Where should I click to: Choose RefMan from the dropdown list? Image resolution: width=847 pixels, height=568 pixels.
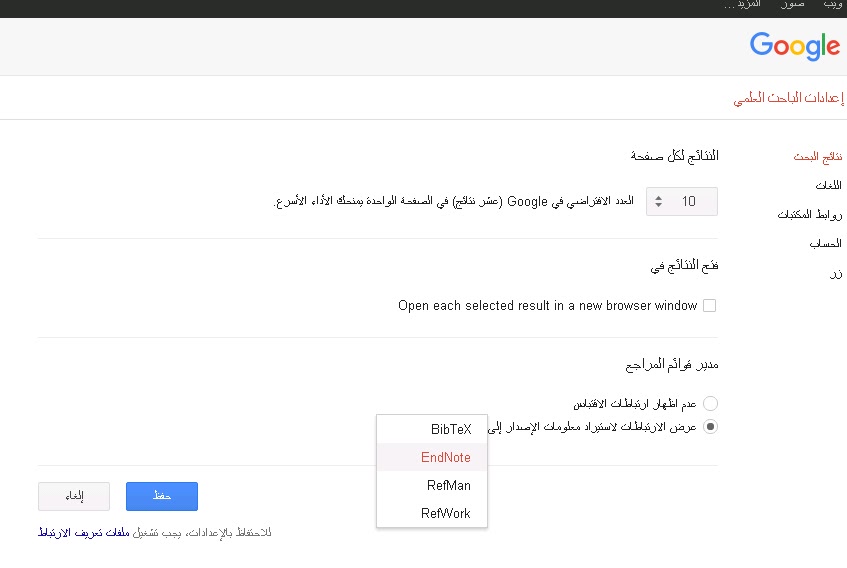(432, 485)
